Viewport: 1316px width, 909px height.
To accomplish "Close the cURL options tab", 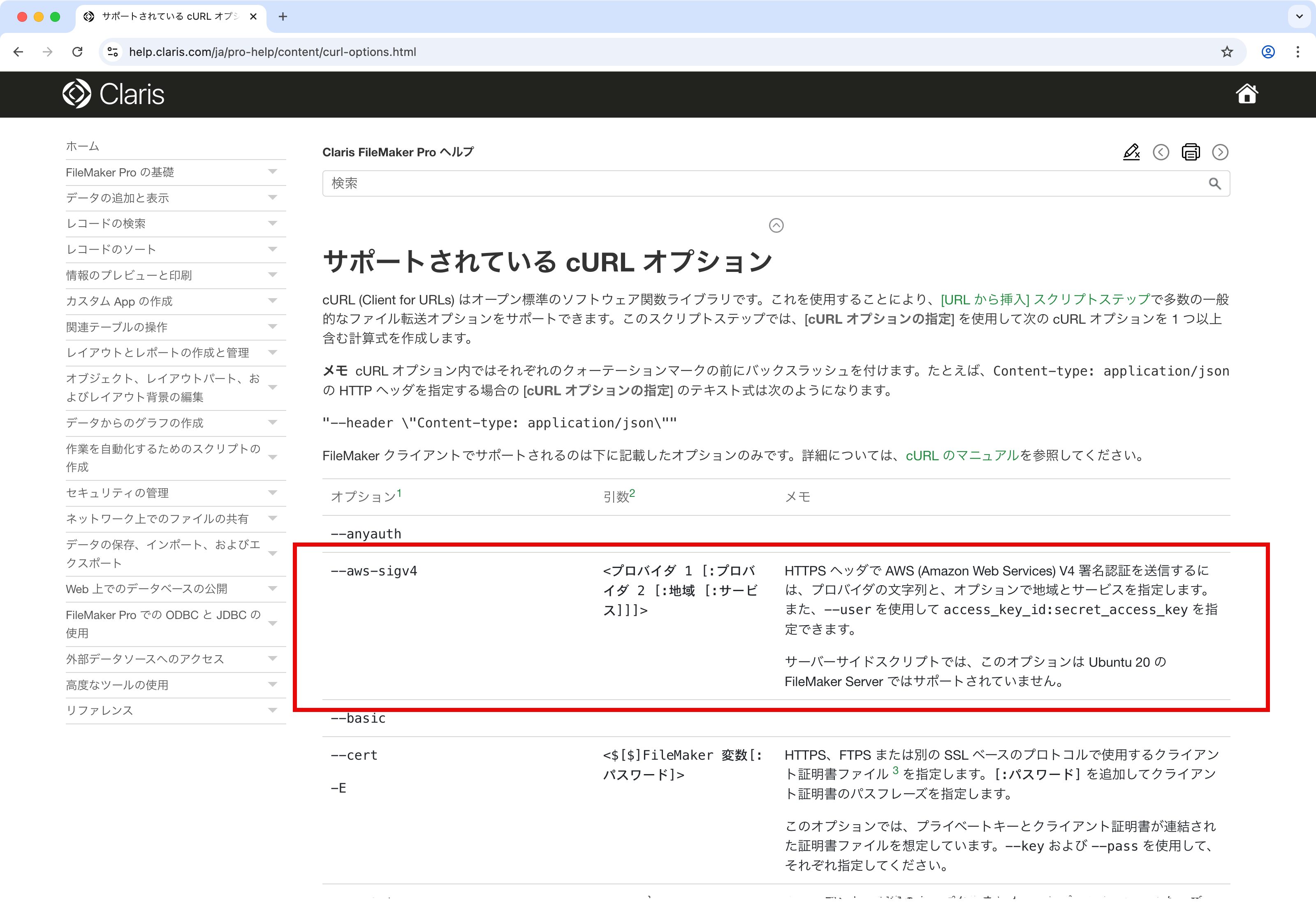I will 253,16.
